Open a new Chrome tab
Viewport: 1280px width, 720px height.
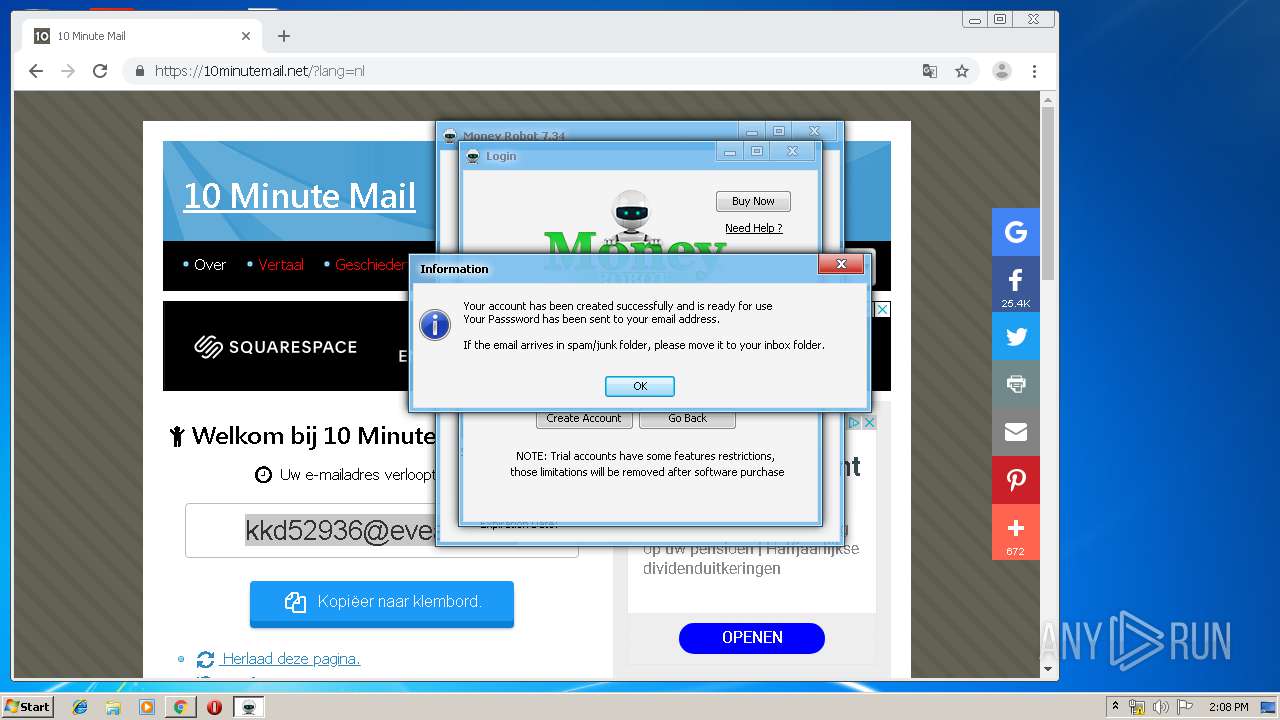(284, 36)
